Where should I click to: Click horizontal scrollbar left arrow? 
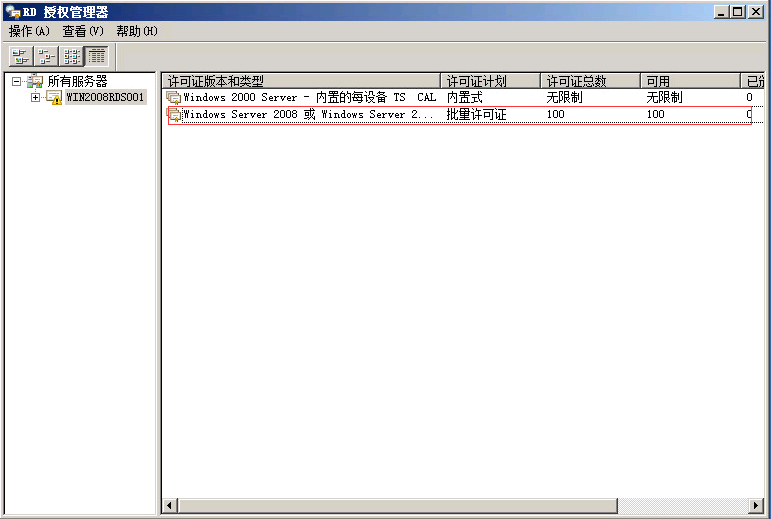[x=170, y=505]
